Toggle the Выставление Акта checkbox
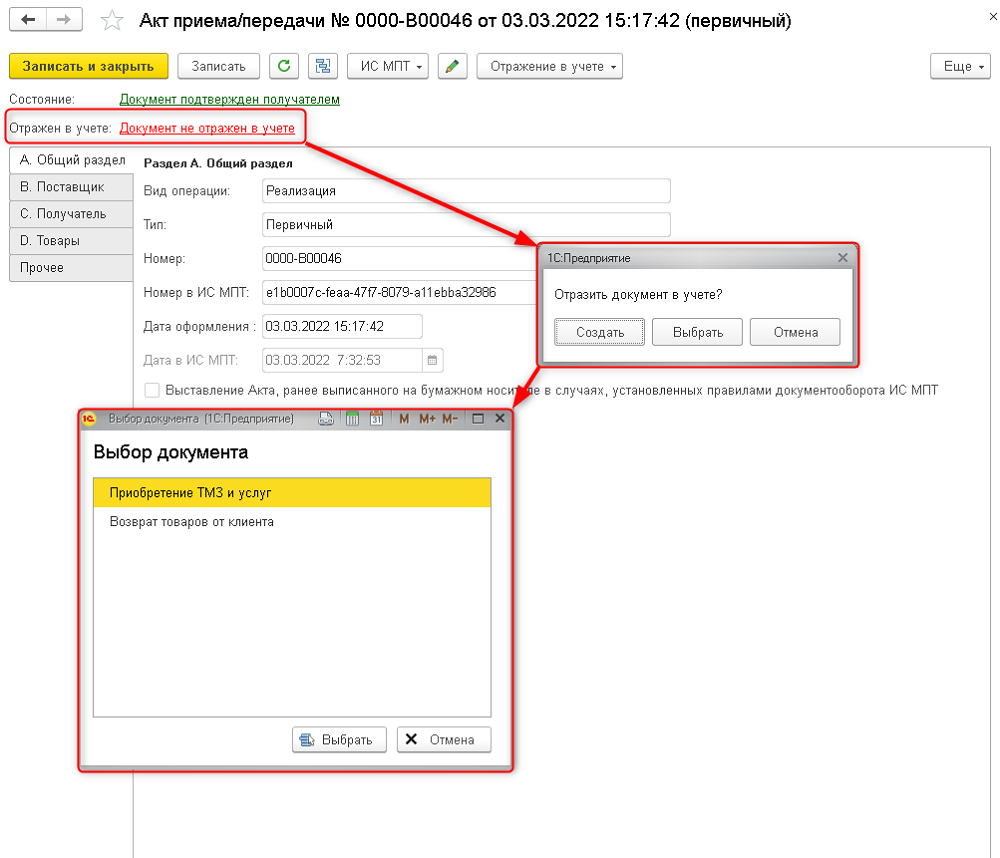The width and height of the screenshot is (1000, 858). 152,390
